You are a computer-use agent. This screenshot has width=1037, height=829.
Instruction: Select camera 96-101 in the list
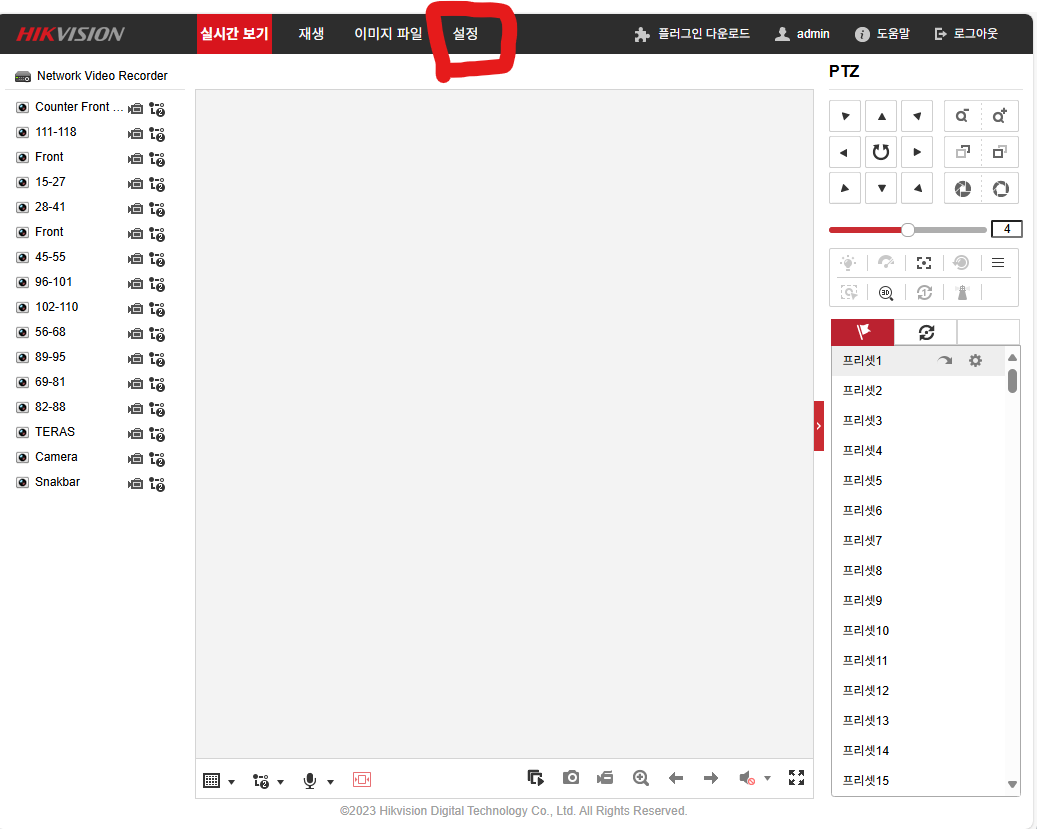[x=54, y=282]
